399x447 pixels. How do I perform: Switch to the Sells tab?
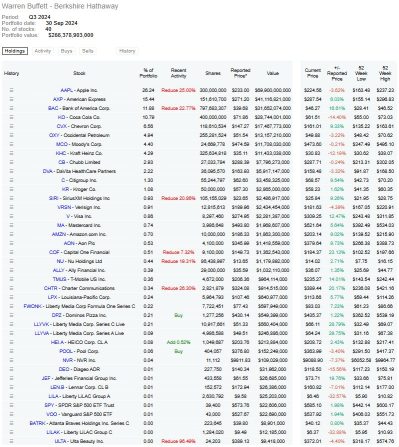88,51
